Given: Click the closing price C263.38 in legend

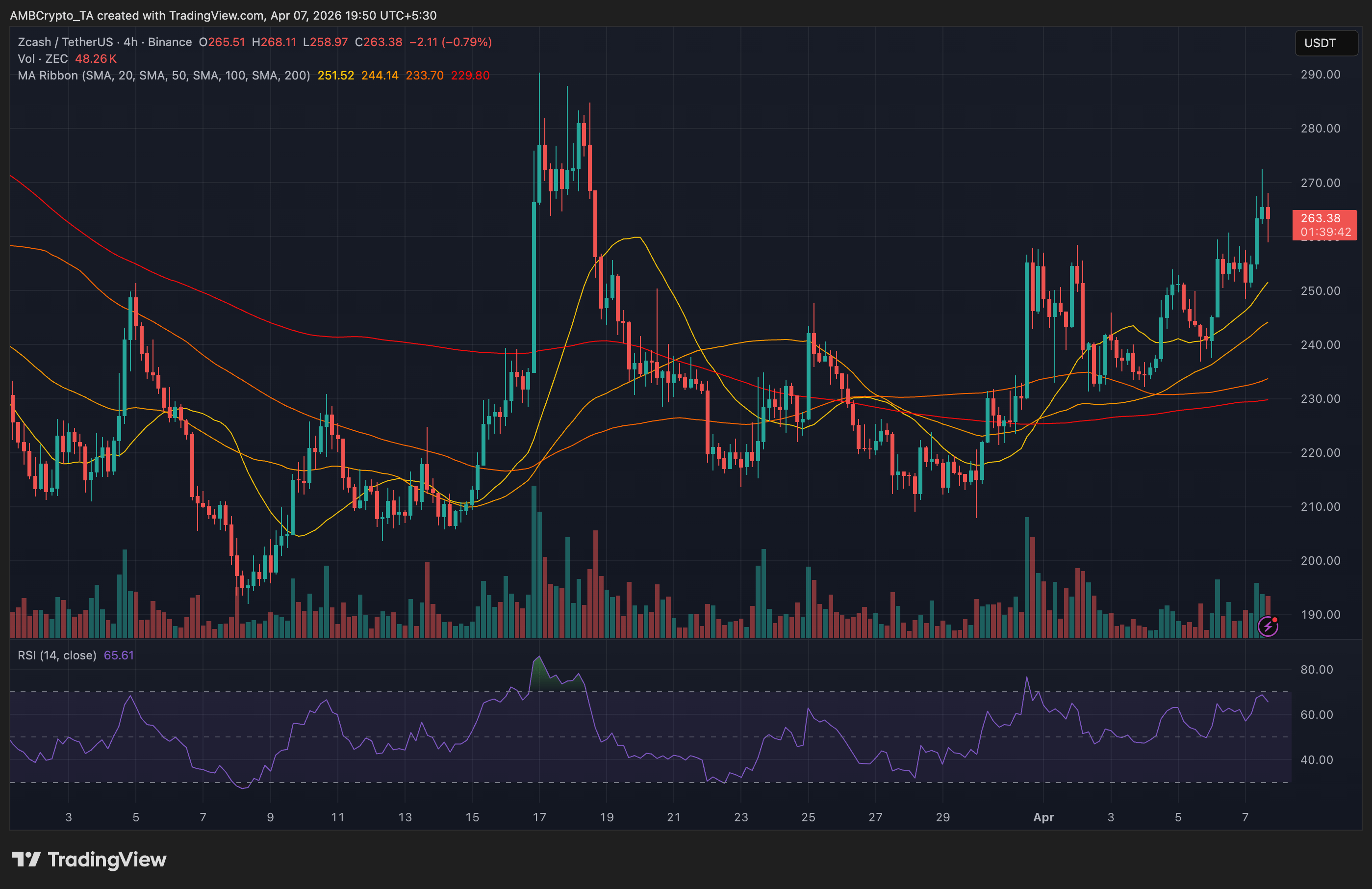Looking at the screenshot, I should tap(378, 42).
